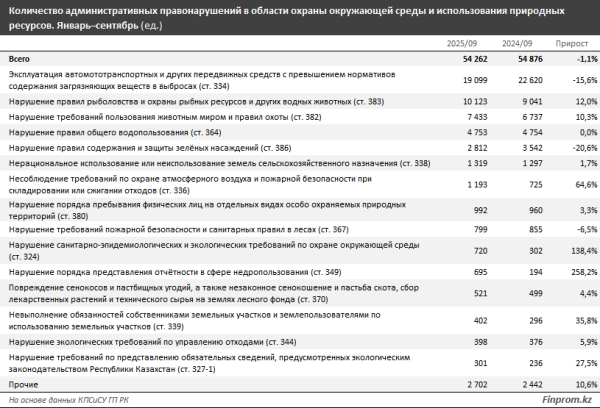
Task: Select the Всего row label
Action: pyautogui.click(x=21, y=60)
